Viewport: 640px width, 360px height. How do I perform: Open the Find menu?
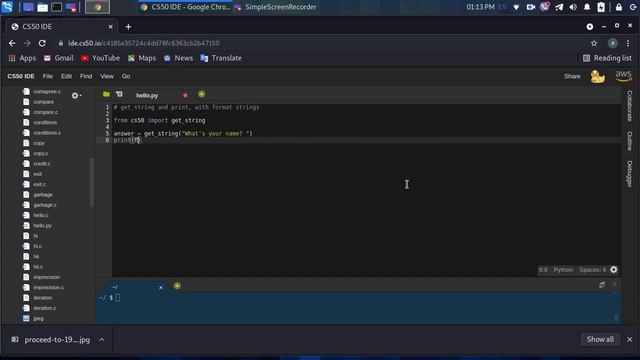86,76
